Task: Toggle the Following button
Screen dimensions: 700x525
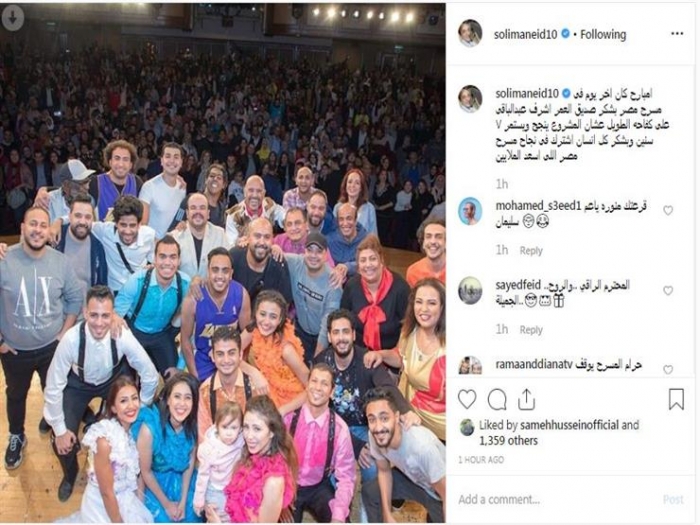Action: coord(603,34)
